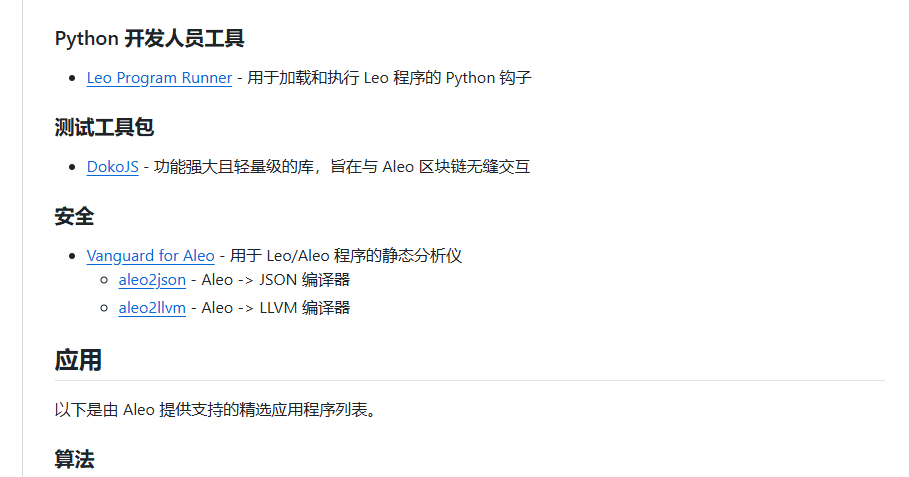Screen dimensions: 909x477
Task: Click the 测试工具包 heading
Action: pyautogui.click(x=104, y=128)
